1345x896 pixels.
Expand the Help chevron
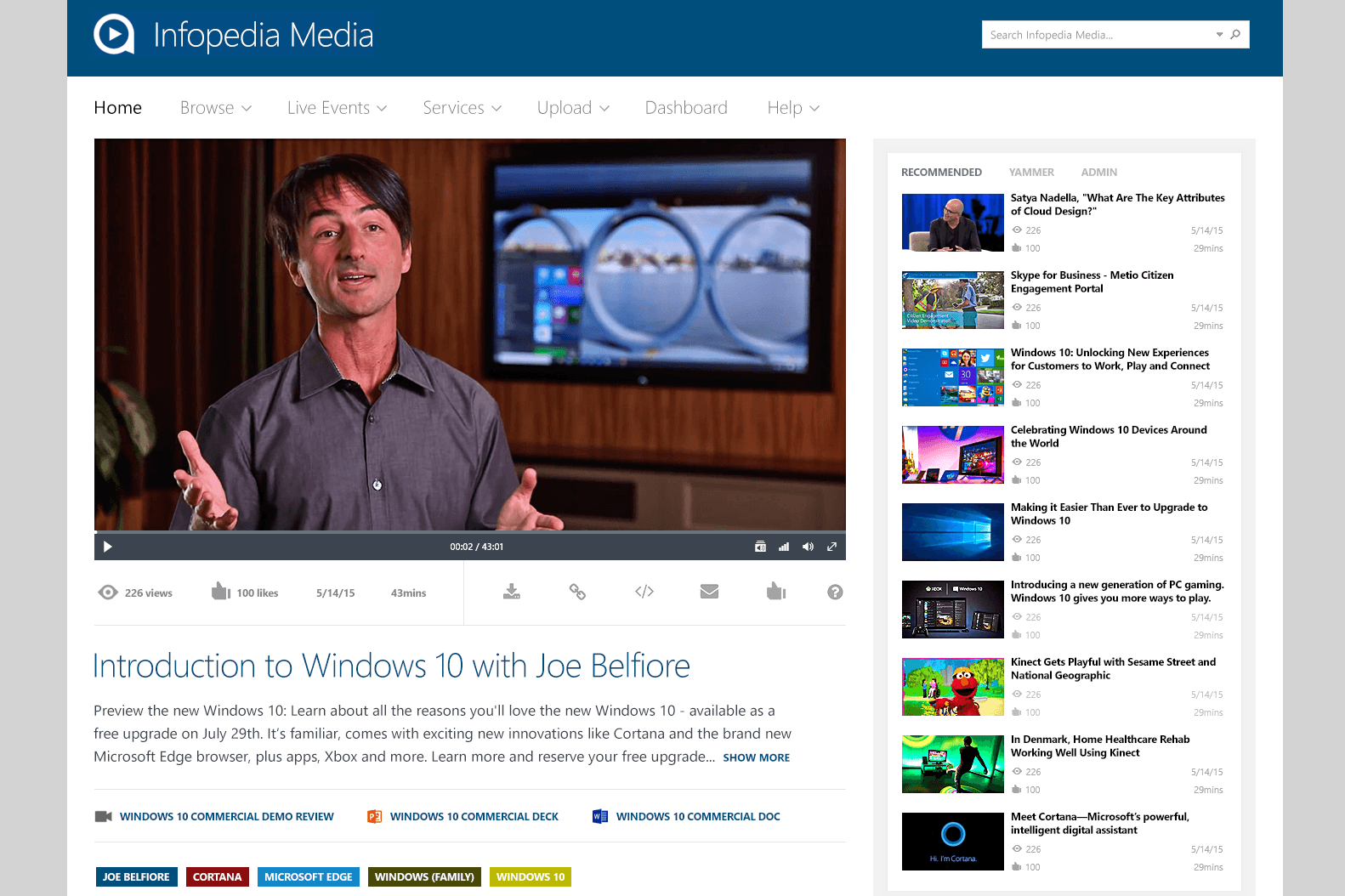814,109
